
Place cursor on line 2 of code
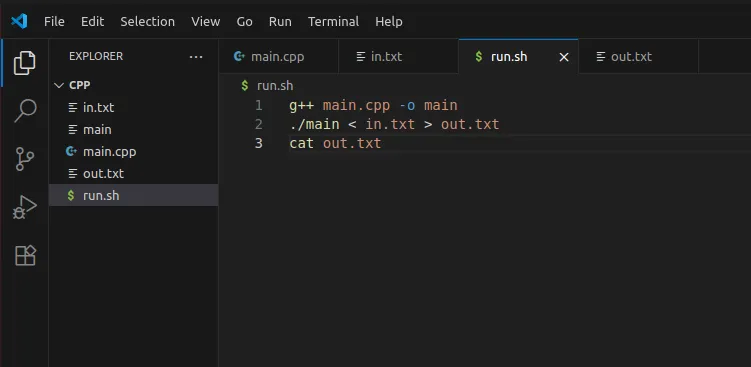point(394,125)
